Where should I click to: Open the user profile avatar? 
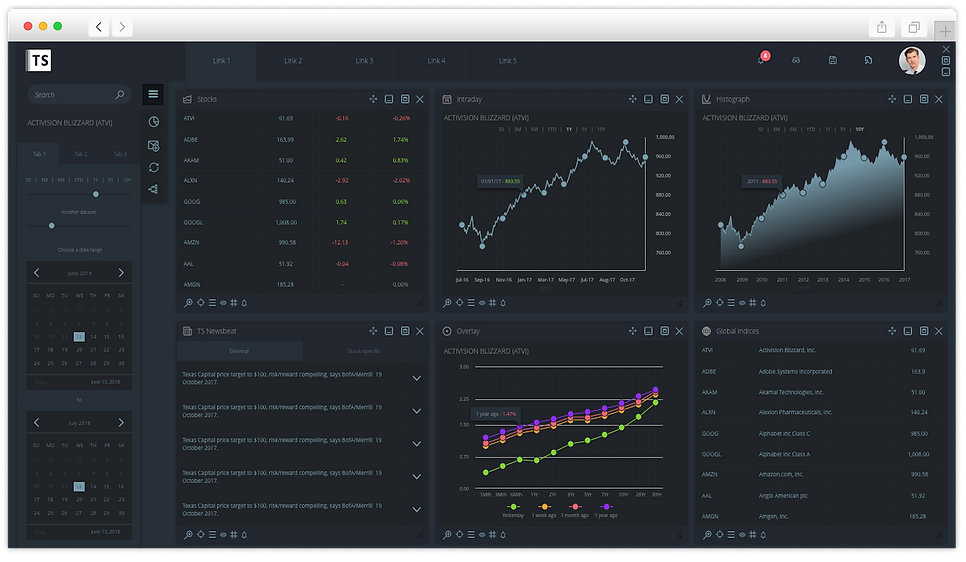point(912,60)
